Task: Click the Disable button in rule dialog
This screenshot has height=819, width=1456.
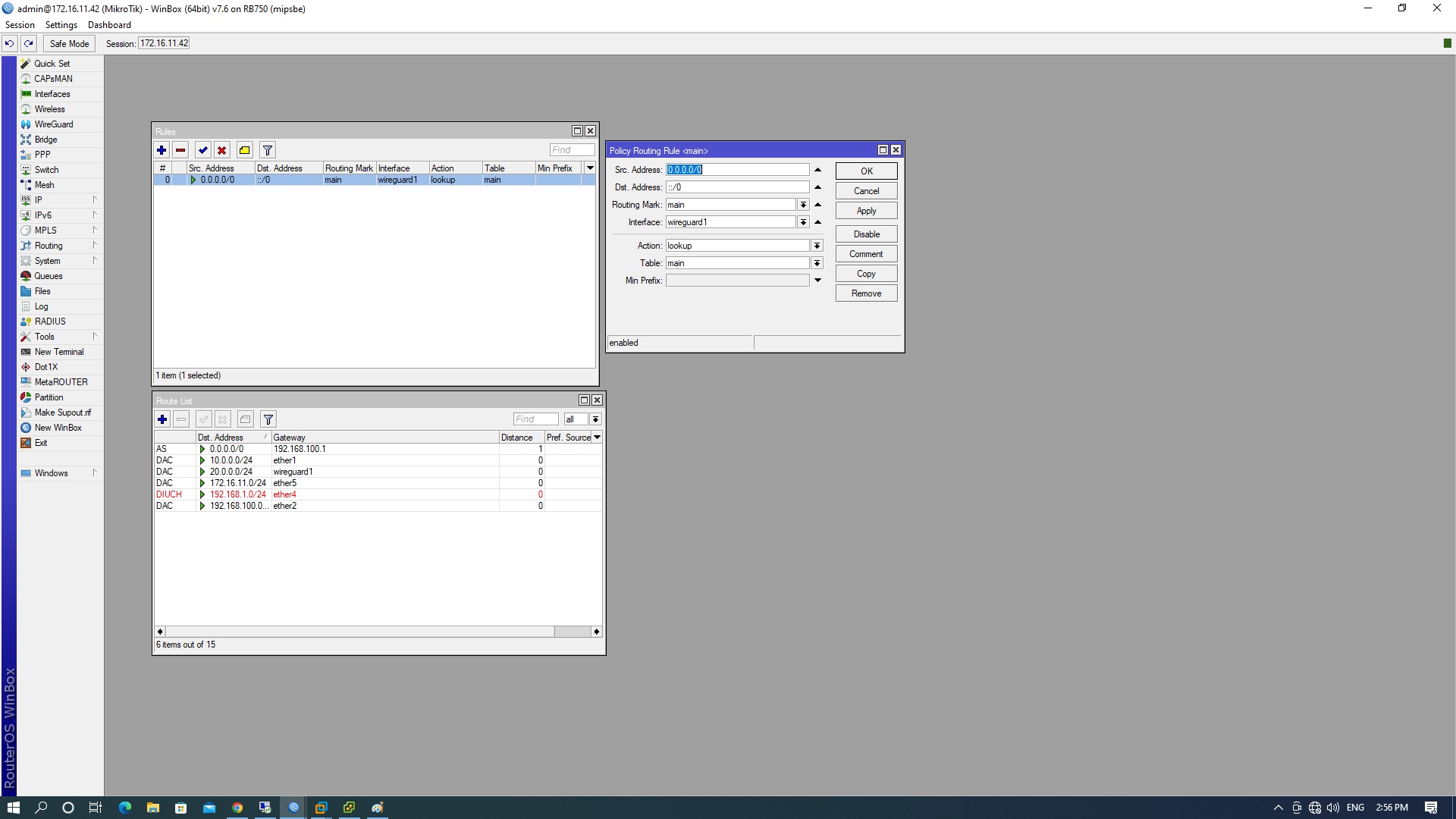Action: [866, 234]
